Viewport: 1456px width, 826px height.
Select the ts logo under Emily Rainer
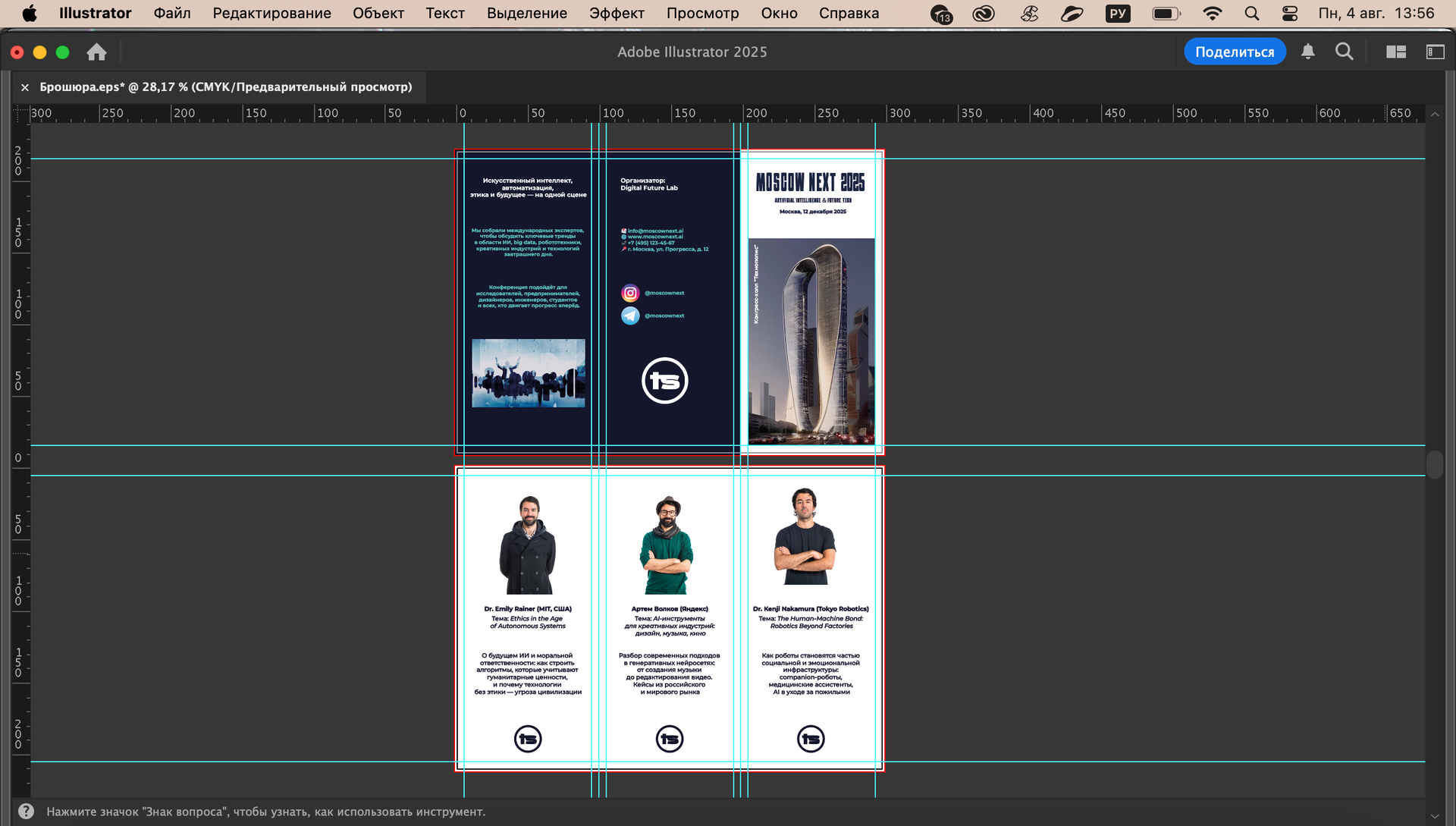tap(528, 739)
